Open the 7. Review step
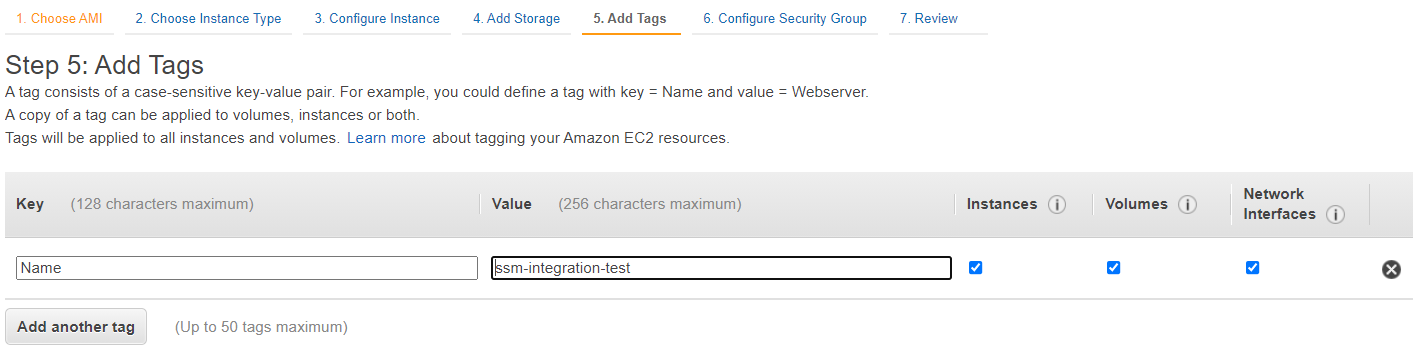The height and width of the screenshot is (362, 1413). point(929,19)
